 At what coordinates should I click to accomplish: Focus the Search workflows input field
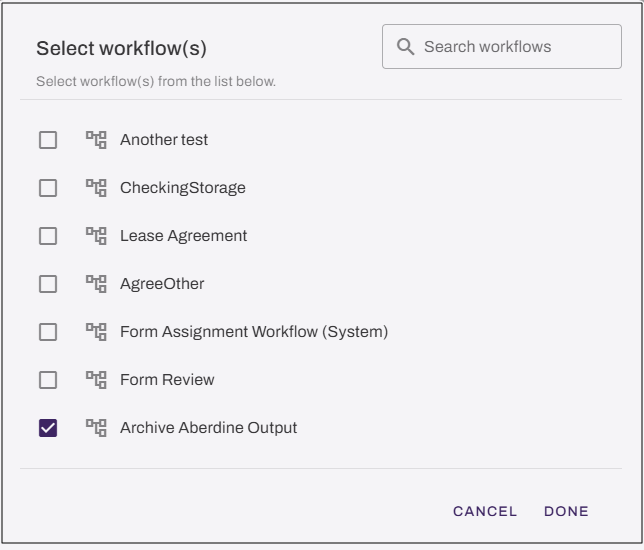[x=501, y=46]
